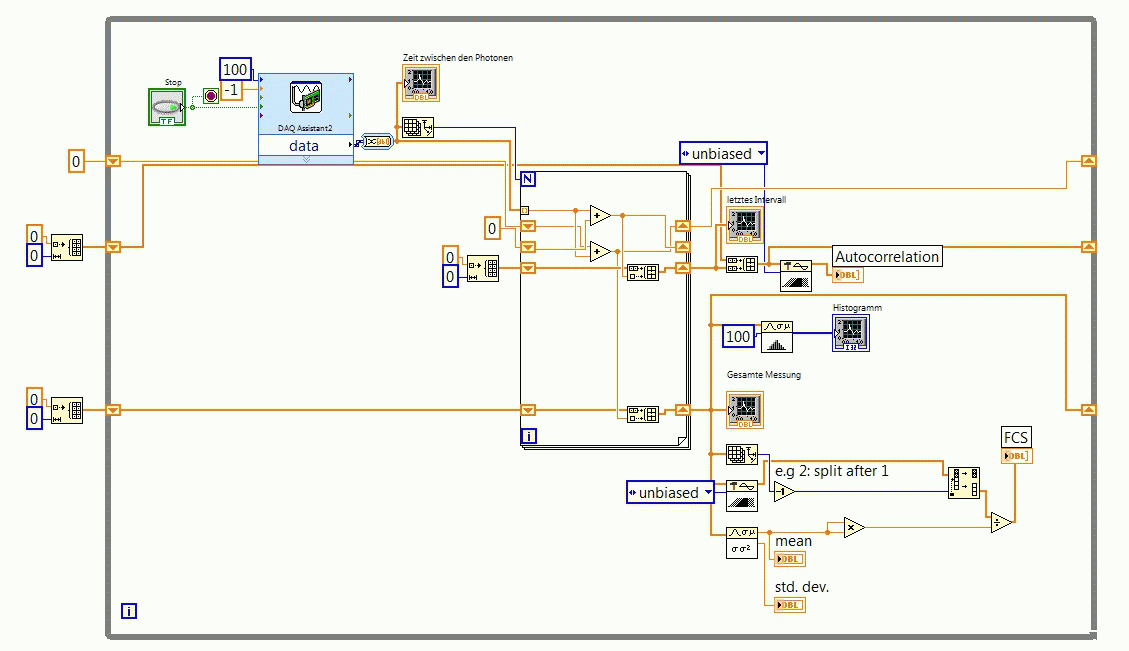Image resolution: width=1129 pixels, height=651 pixels.
Task: Click the For Loop N count terminal
Action: pyautogui.click(x=528, y=179)
